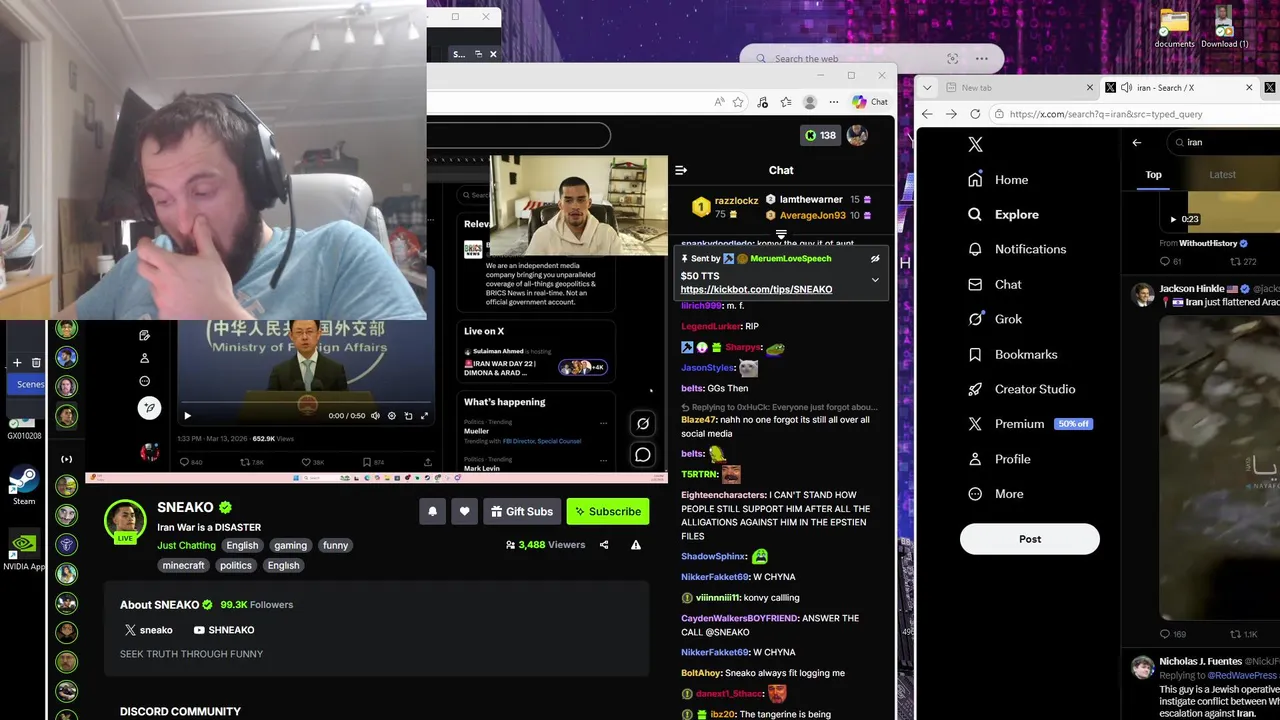1280x720 pixels.
Task: Click the white Post button
Action: pos(1029,539)
